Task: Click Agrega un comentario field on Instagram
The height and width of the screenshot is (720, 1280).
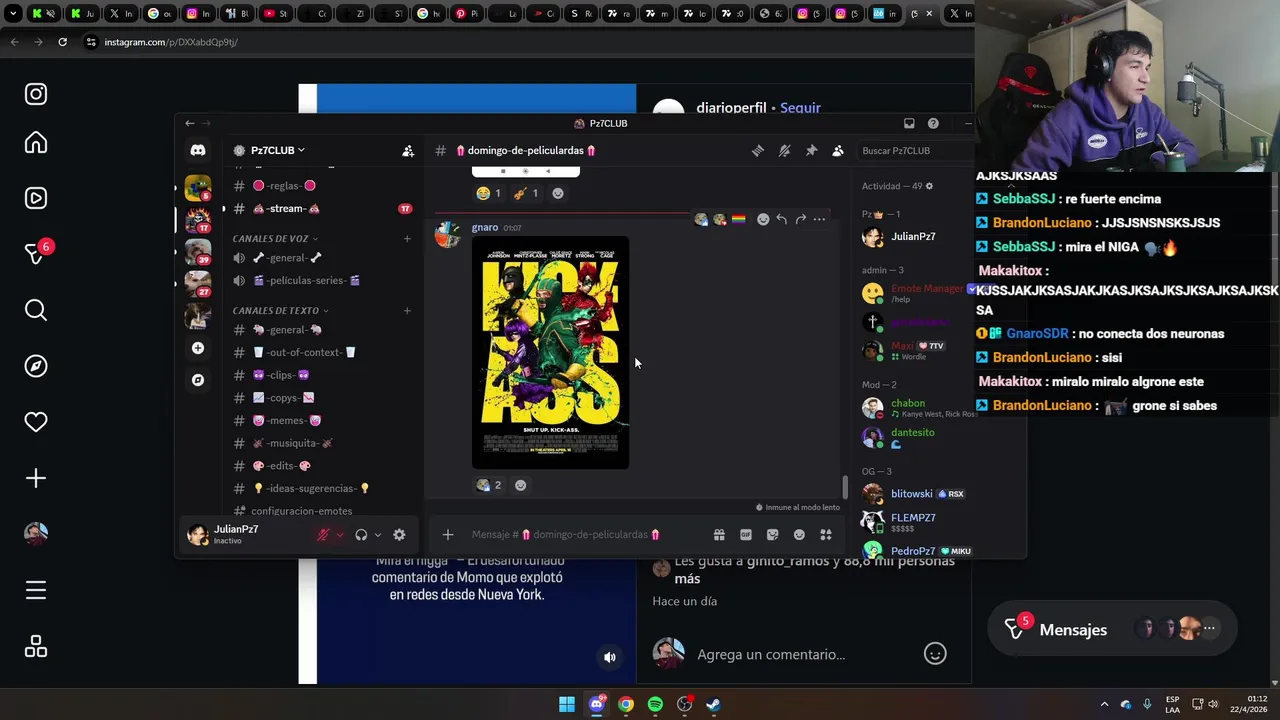Action: pyautogui.click(x=771, y=654)
